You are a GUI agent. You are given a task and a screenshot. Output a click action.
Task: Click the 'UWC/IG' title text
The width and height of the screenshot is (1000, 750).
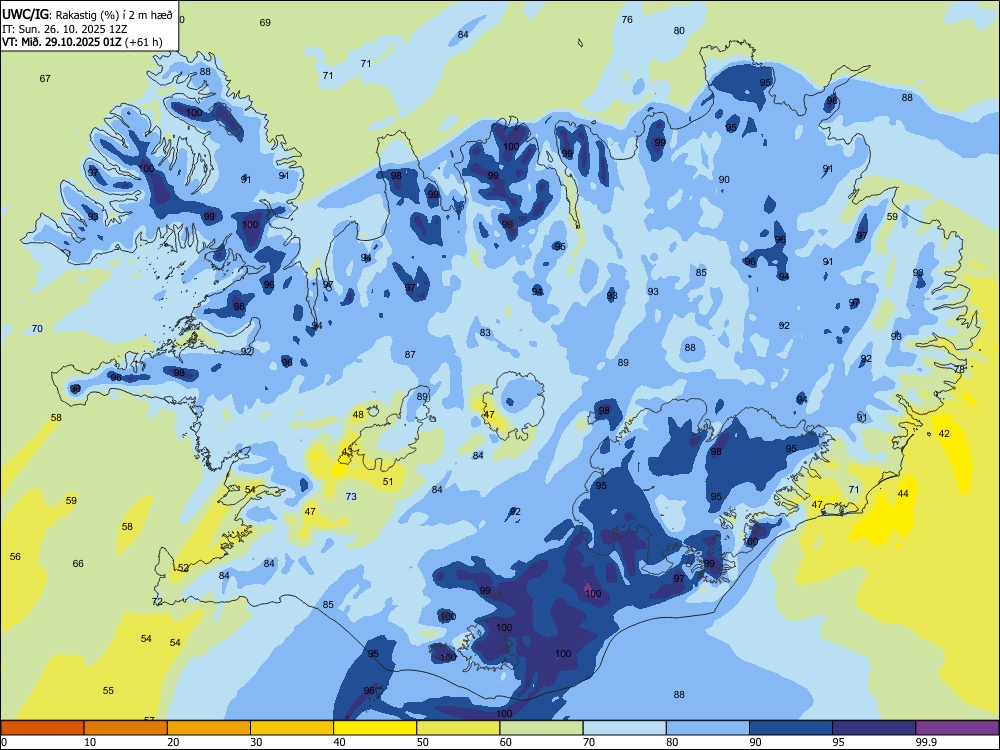[x=26, y=14]
